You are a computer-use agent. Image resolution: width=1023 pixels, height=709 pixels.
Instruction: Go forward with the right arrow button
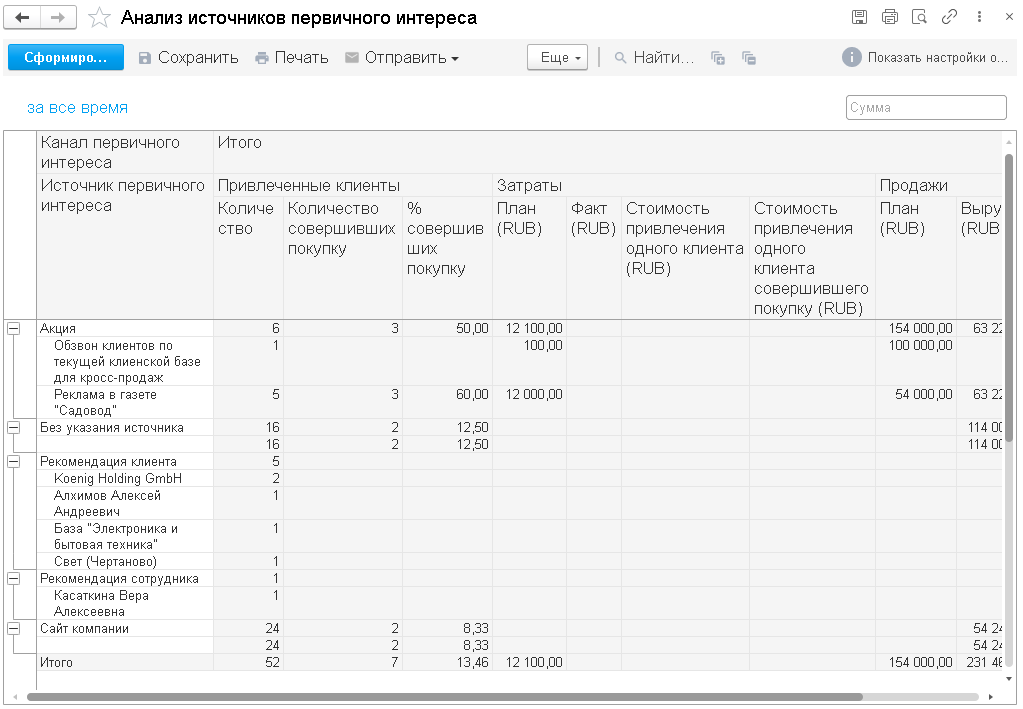click(x=58, y=18)
